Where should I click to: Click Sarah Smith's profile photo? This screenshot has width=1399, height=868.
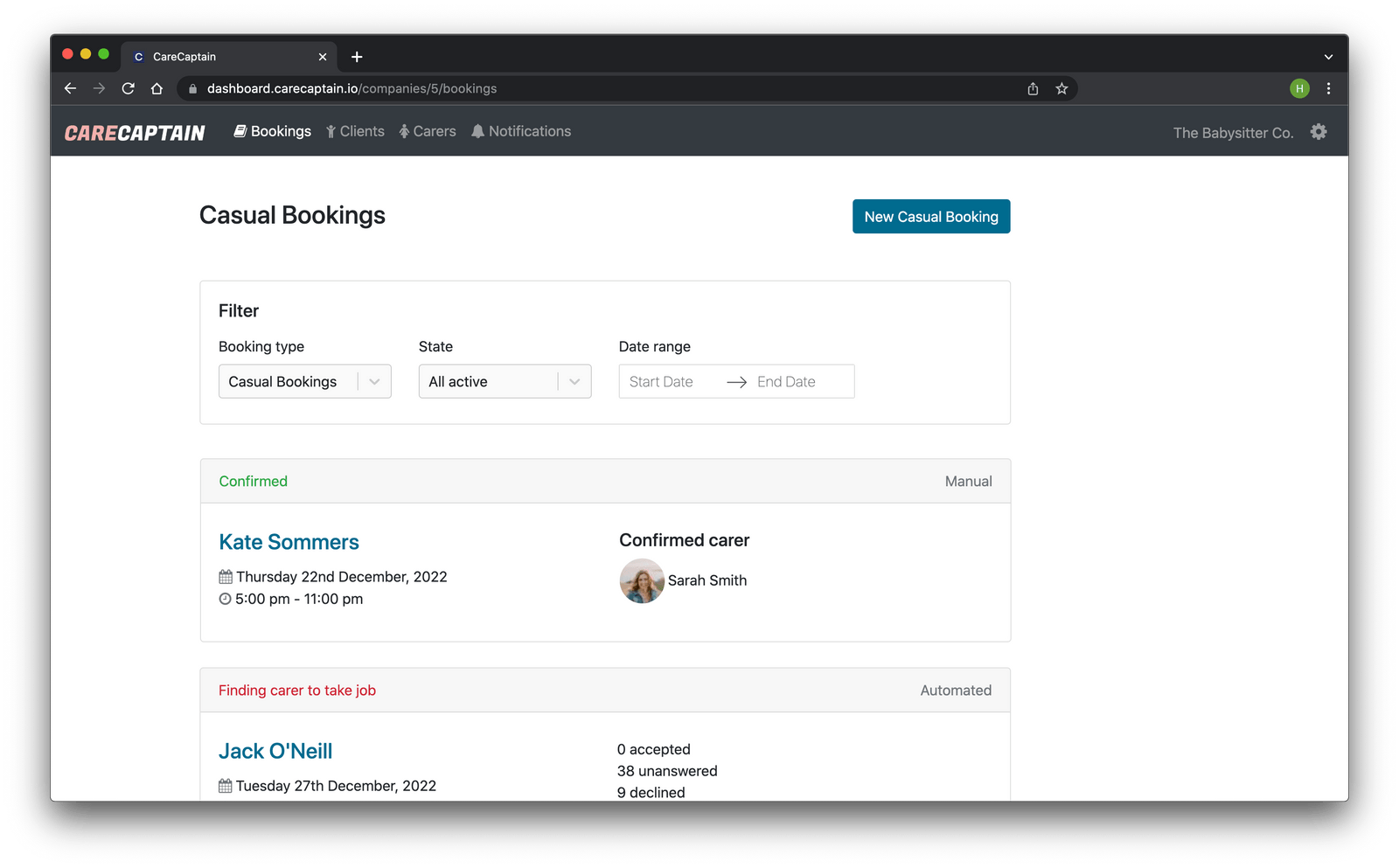pos(642,580)
